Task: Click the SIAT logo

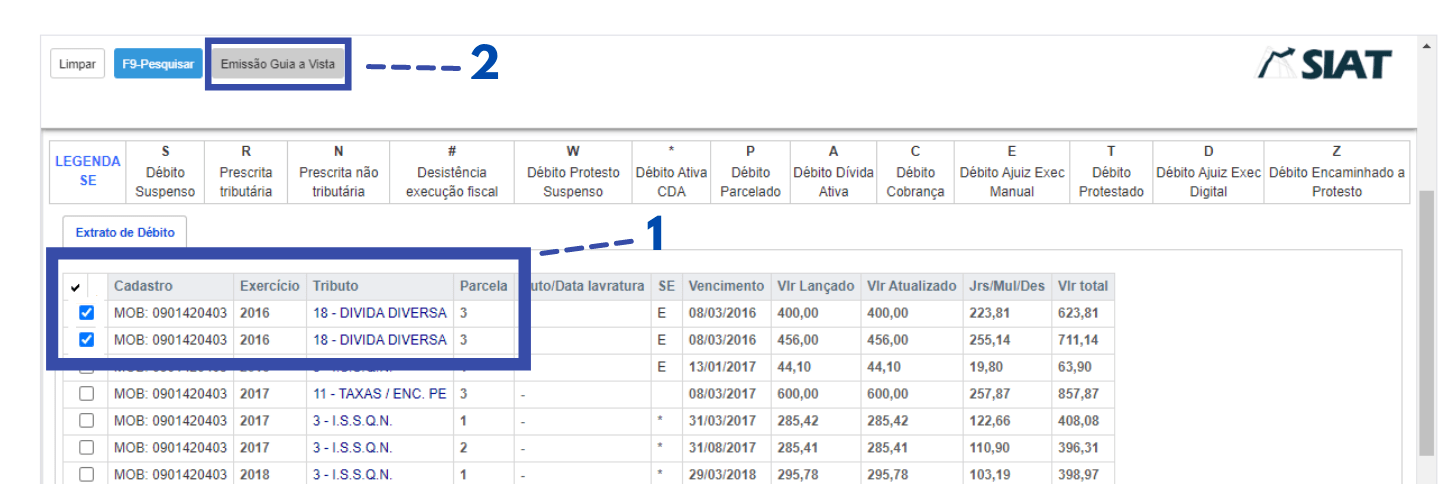Action: pos(1324,64)
